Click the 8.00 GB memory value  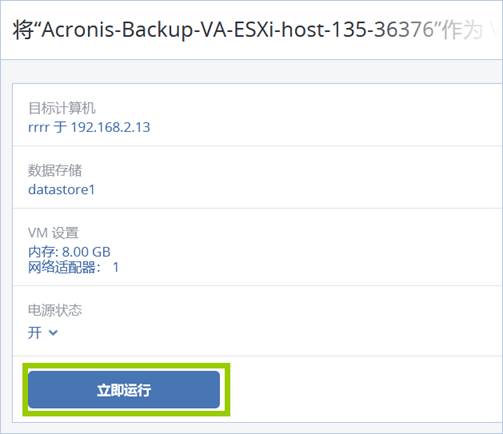[86, 252]
